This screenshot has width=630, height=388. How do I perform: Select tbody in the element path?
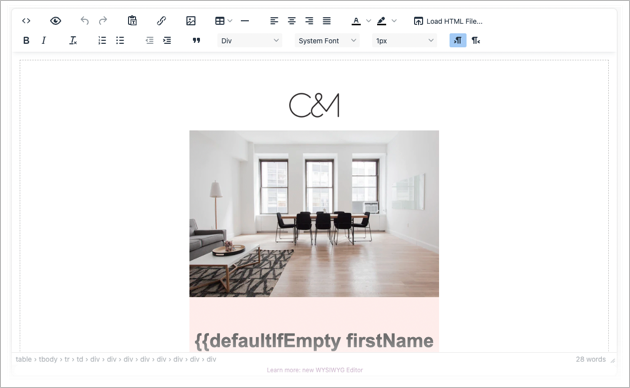(48, 359)
